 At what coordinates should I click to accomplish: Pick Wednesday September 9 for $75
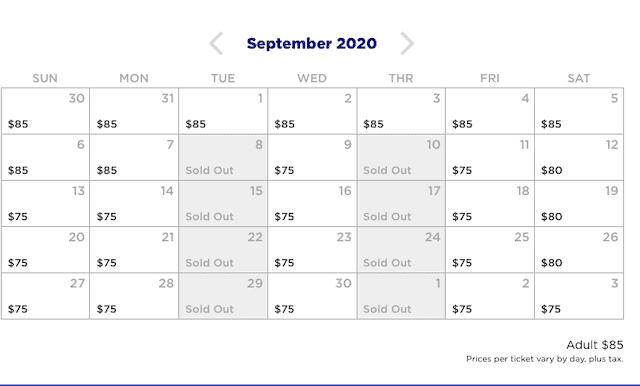(x=312, y=157)
